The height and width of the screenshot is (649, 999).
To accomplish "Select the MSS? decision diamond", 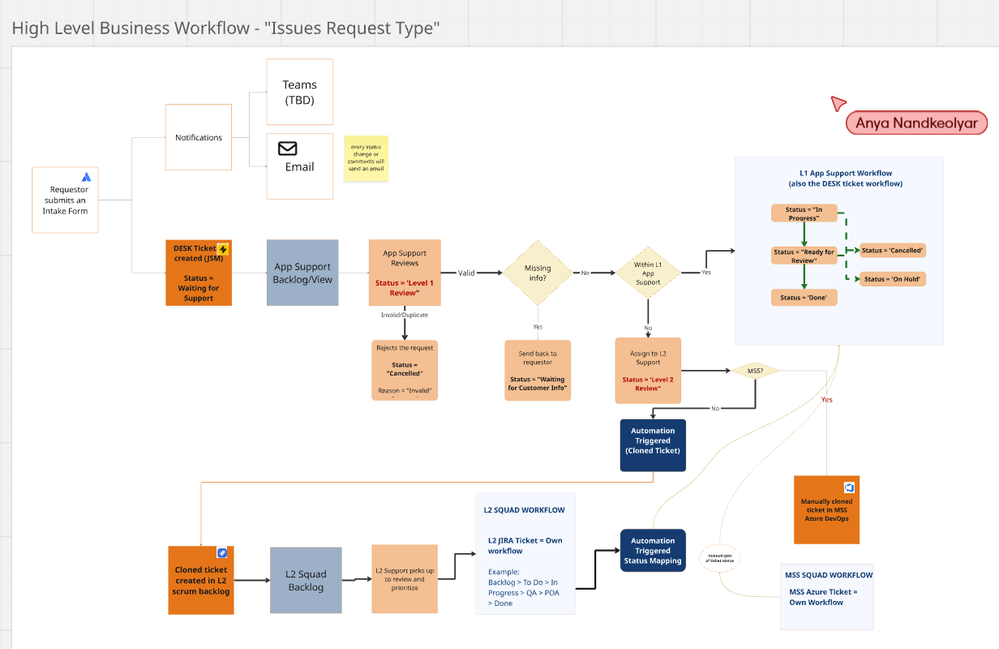I will tap(755, 370).
